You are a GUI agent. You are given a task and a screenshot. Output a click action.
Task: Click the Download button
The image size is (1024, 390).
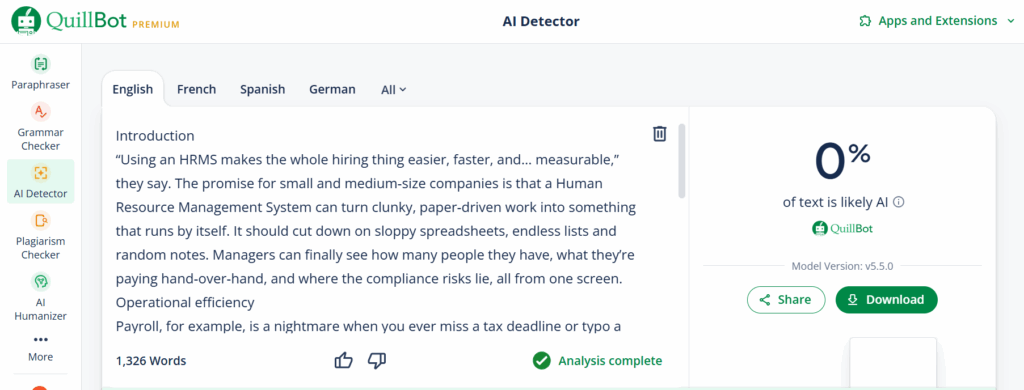pyautogui.click(x=887, y=300)
